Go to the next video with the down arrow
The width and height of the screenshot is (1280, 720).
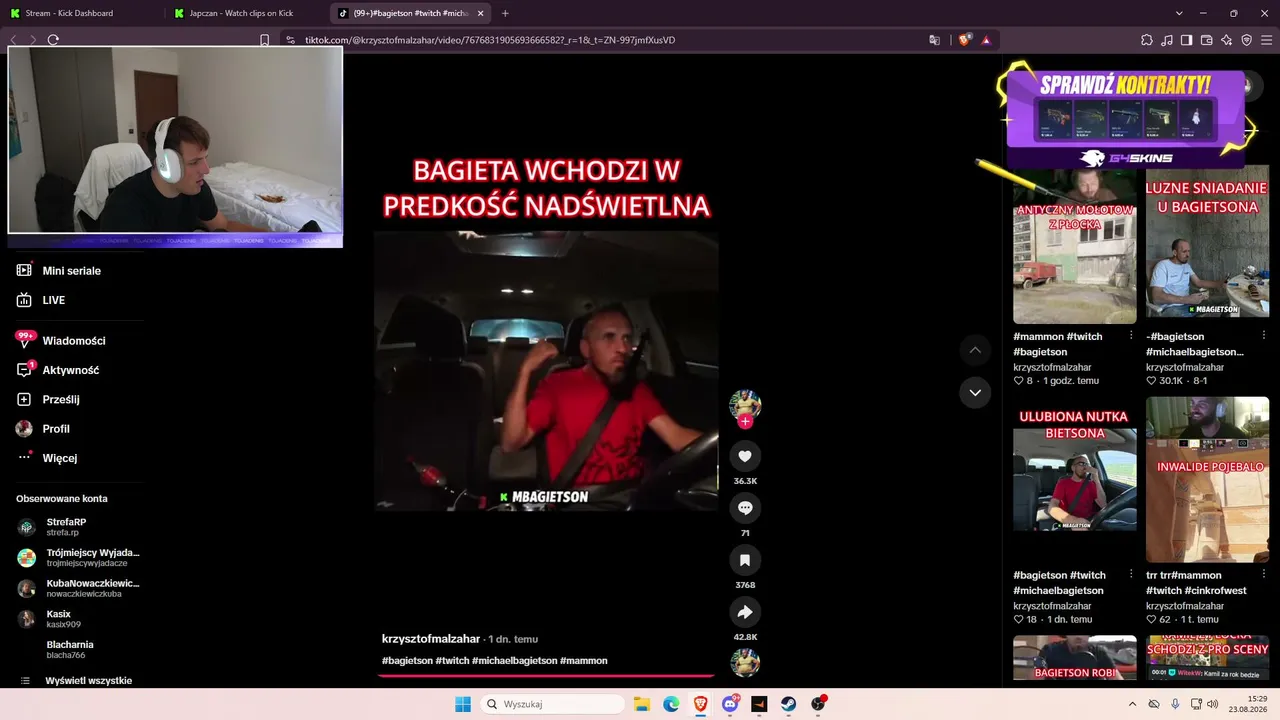(x=975, y=393)
